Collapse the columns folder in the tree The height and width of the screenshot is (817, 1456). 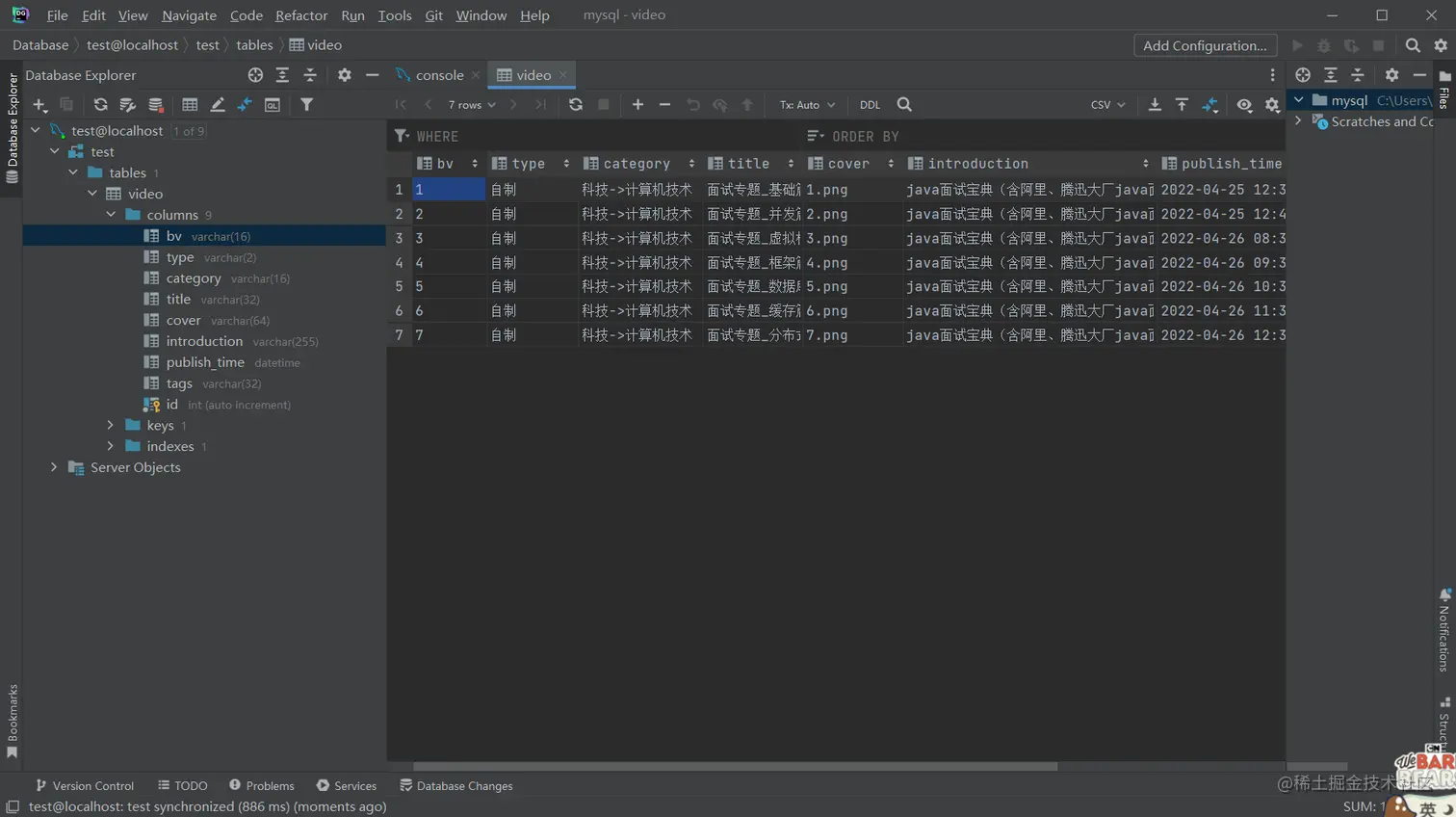111,215
